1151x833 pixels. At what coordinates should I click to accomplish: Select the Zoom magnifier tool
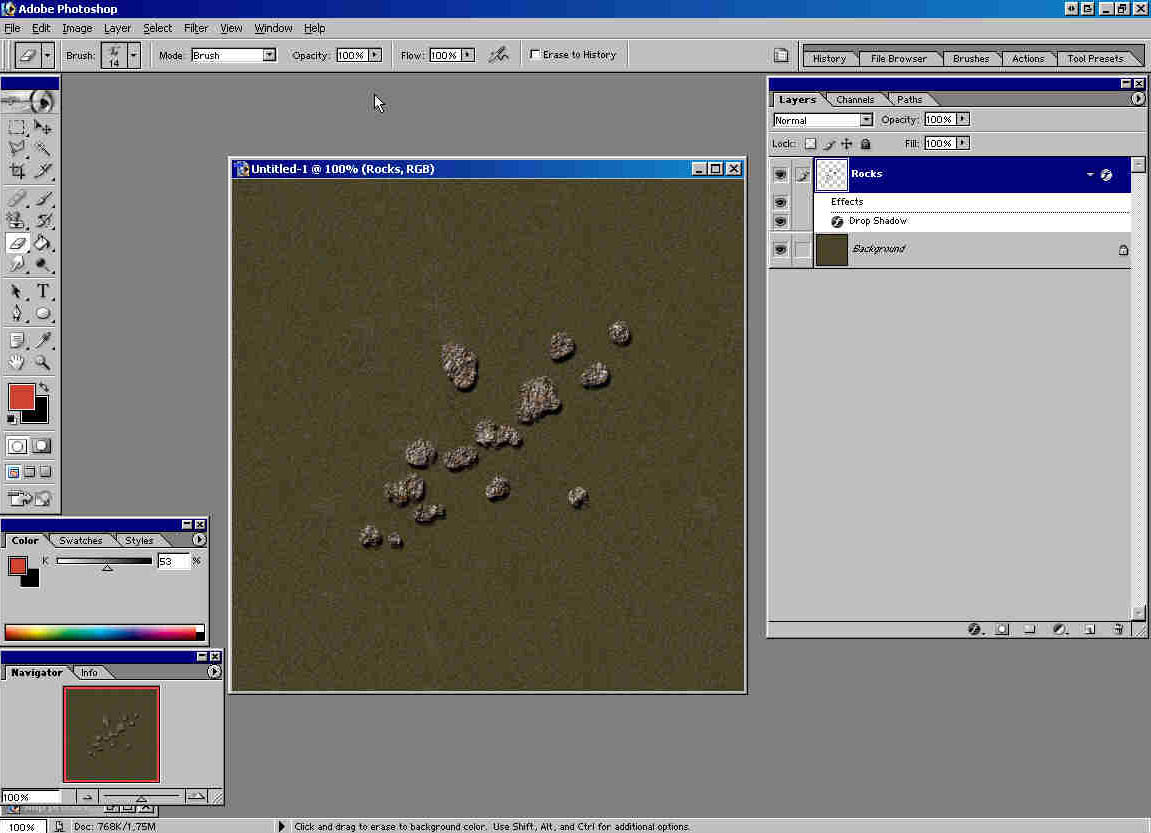tap(43, 363)
